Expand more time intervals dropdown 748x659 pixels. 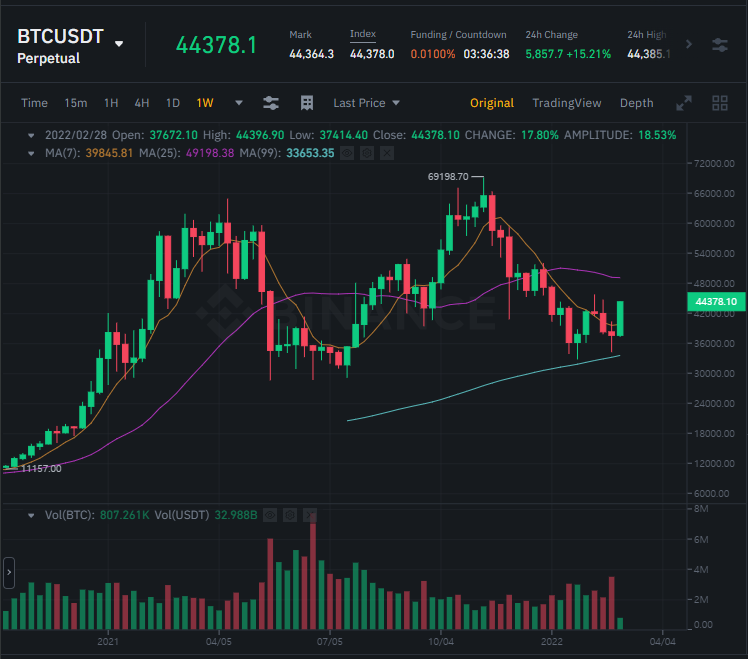(x=239, y=103)
